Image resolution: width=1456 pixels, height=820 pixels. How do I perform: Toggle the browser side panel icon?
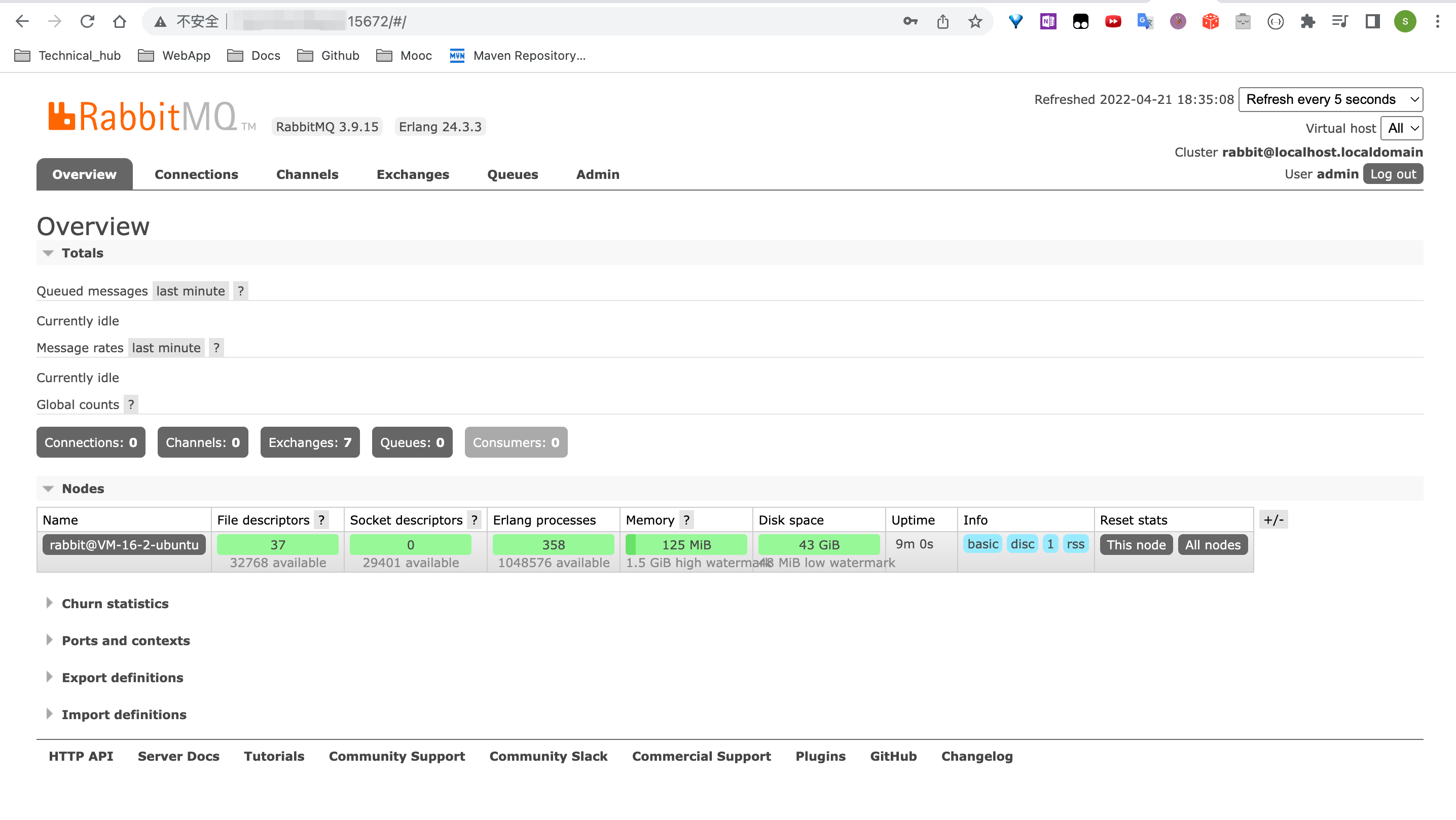click(x=1372, y=21)
